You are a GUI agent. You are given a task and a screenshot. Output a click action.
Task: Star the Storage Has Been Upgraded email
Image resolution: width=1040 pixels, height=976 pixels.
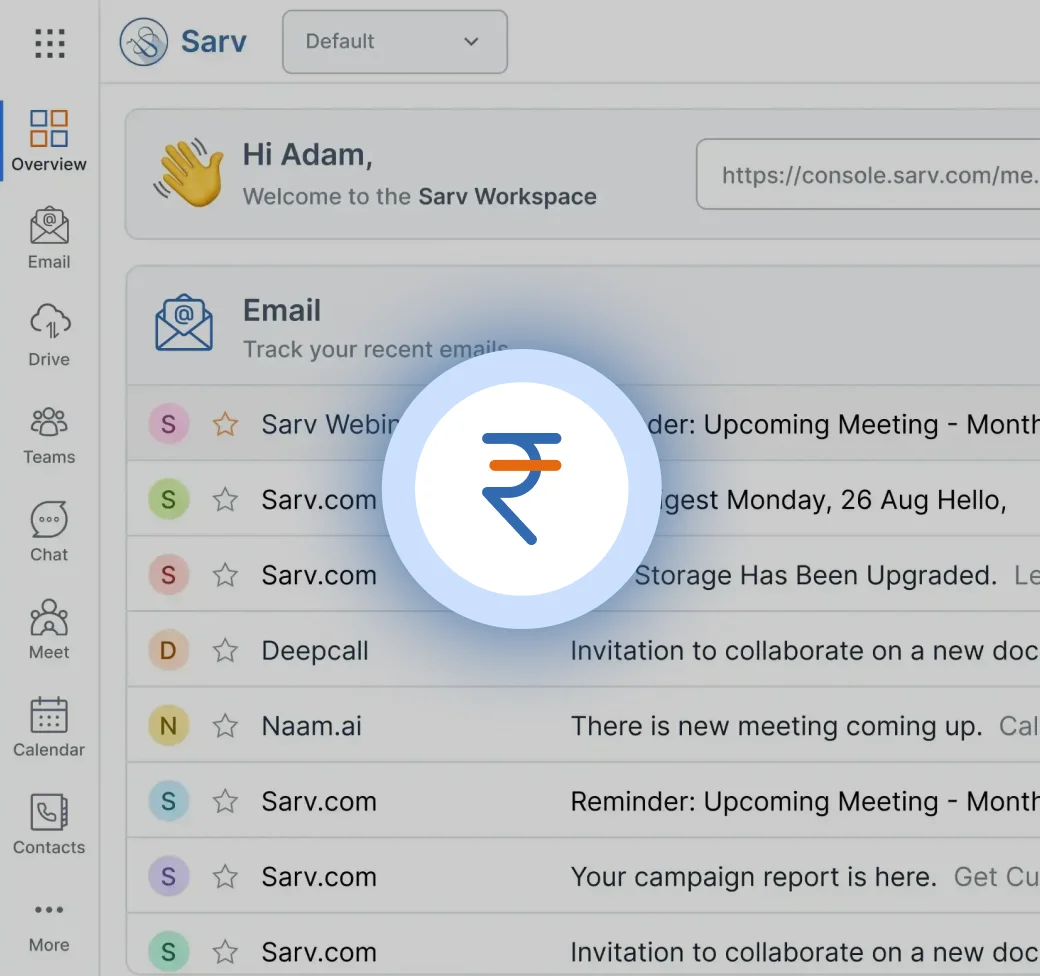226,575
